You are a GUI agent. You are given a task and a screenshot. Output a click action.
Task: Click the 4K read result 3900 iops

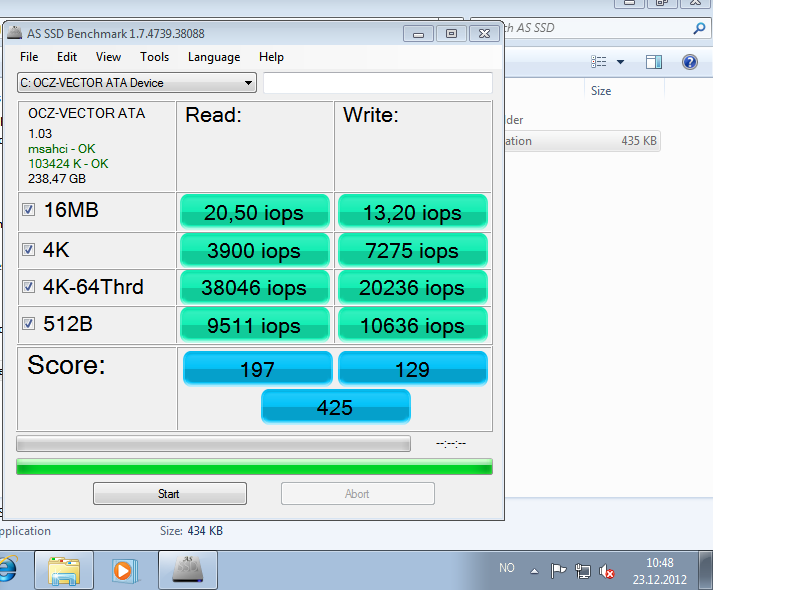pyautogui.click(x=255, y=250)
